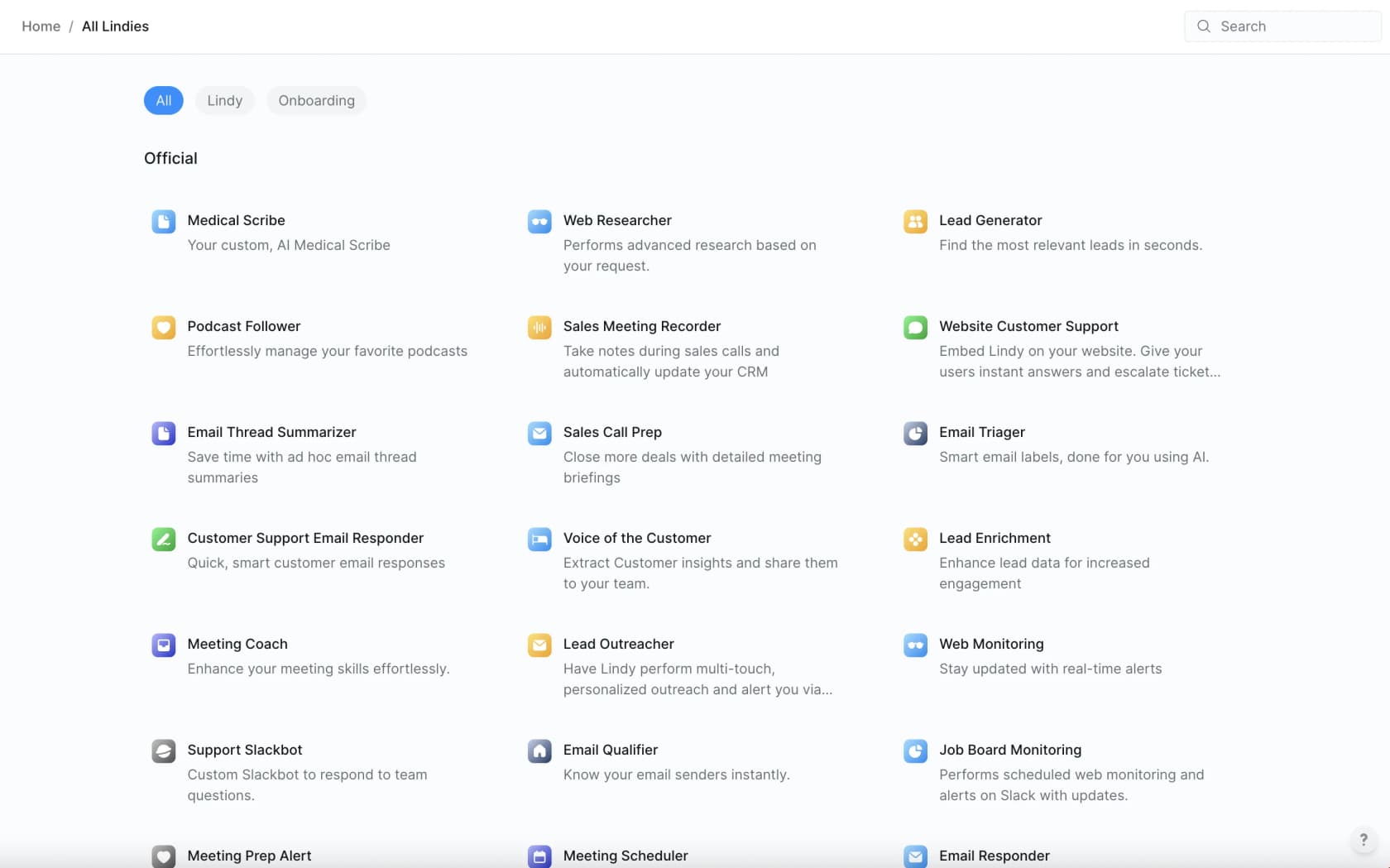1390x868 pixels.
Task: Click the Meeting Scheduler calendar icon
Action: 539,856
